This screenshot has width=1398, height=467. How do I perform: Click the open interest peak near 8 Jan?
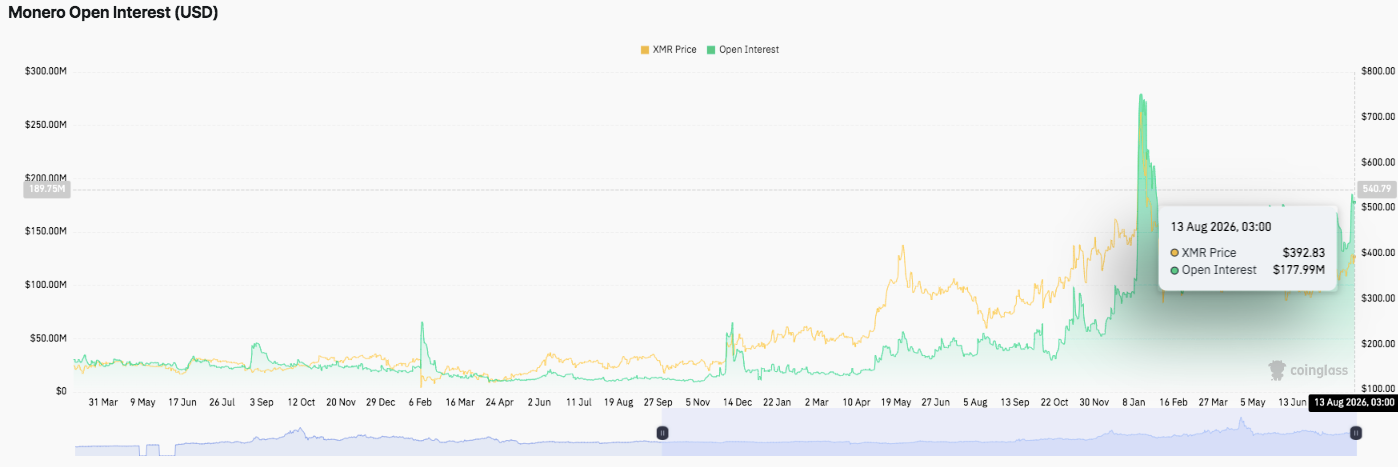(1140, 96)
